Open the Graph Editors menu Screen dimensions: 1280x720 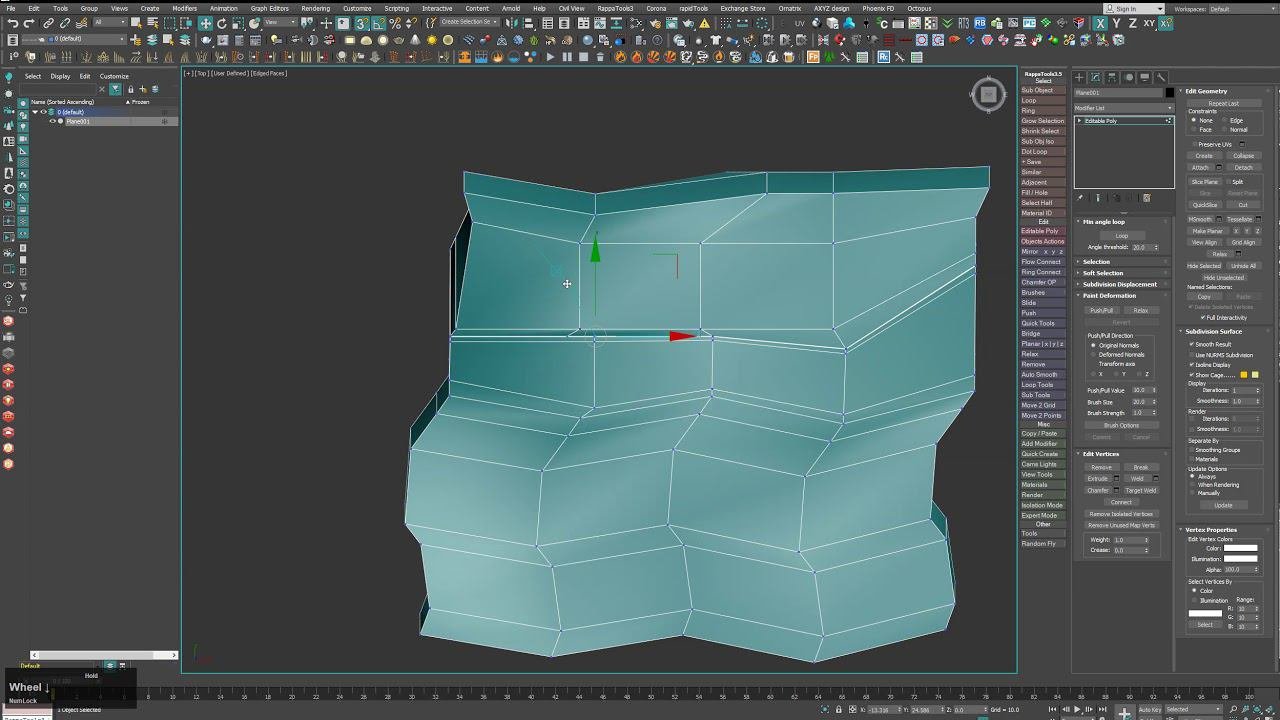tap(270, 8)
